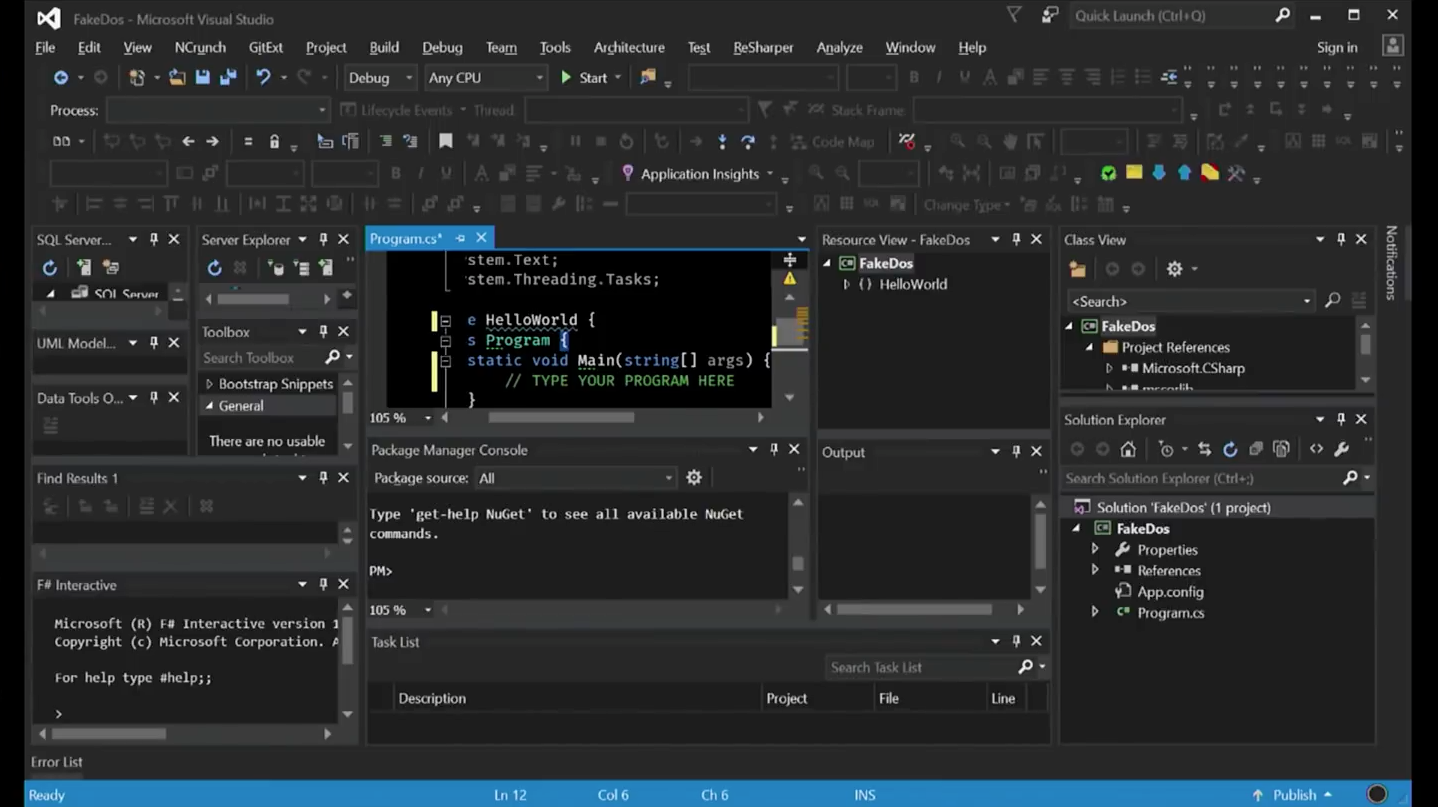Click the feedback icon beside Quick Launch
The image size is (1438, 807).
(x=1049, y=15)
